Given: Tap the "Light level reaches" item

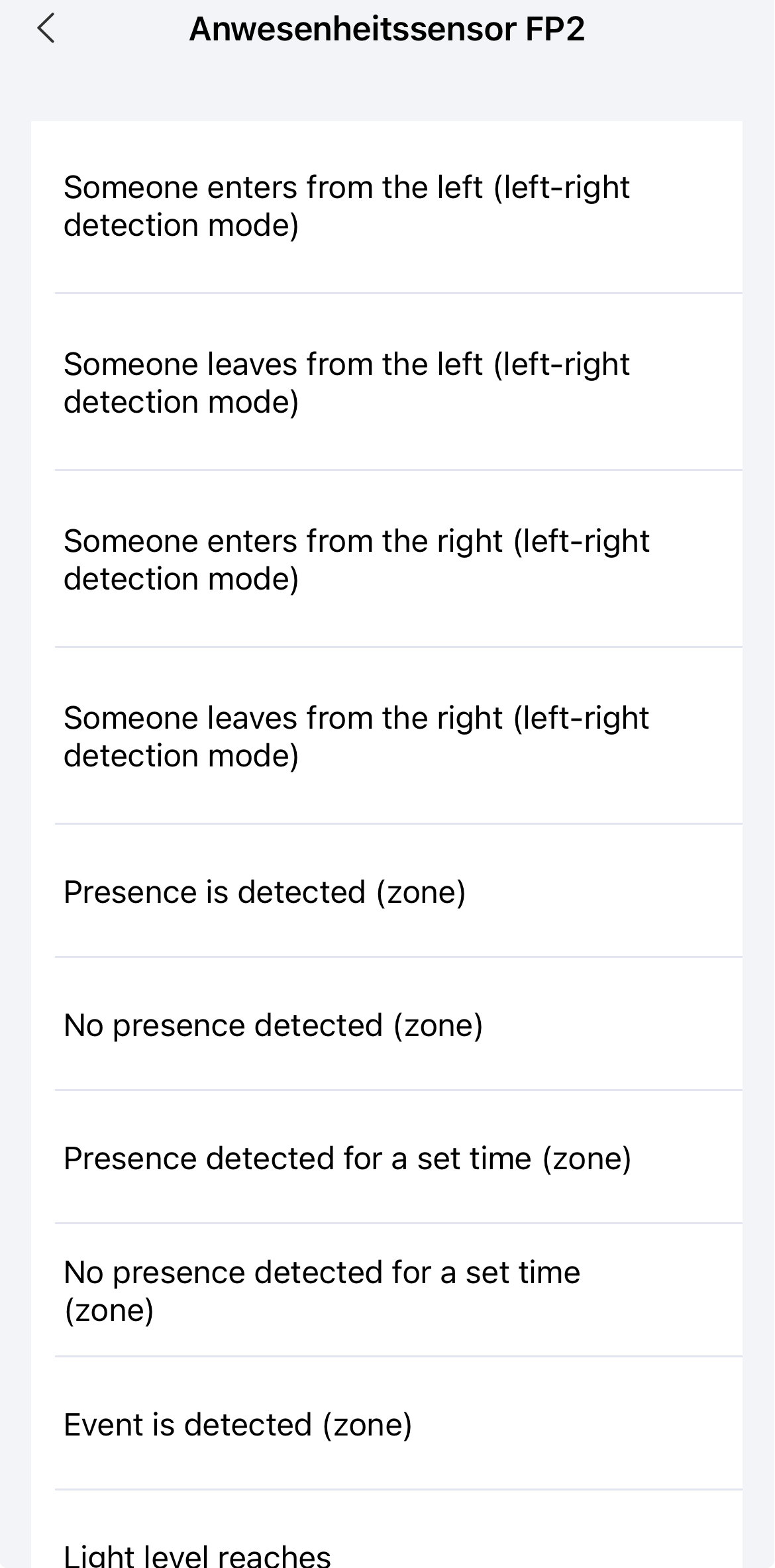Looking at the screenshot, I should coord(387,1530).
